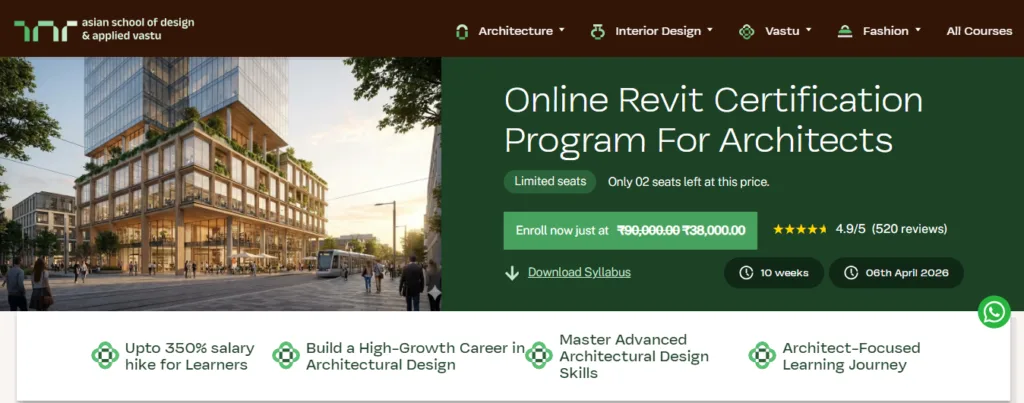
Task: Click Only 02 seats left at this price
Action: [x=688, y=182]
